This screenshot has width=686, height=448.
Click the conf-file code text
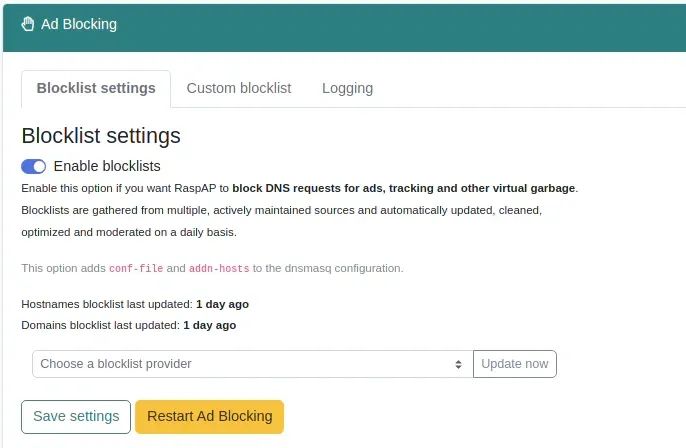(x=136, y=269)
